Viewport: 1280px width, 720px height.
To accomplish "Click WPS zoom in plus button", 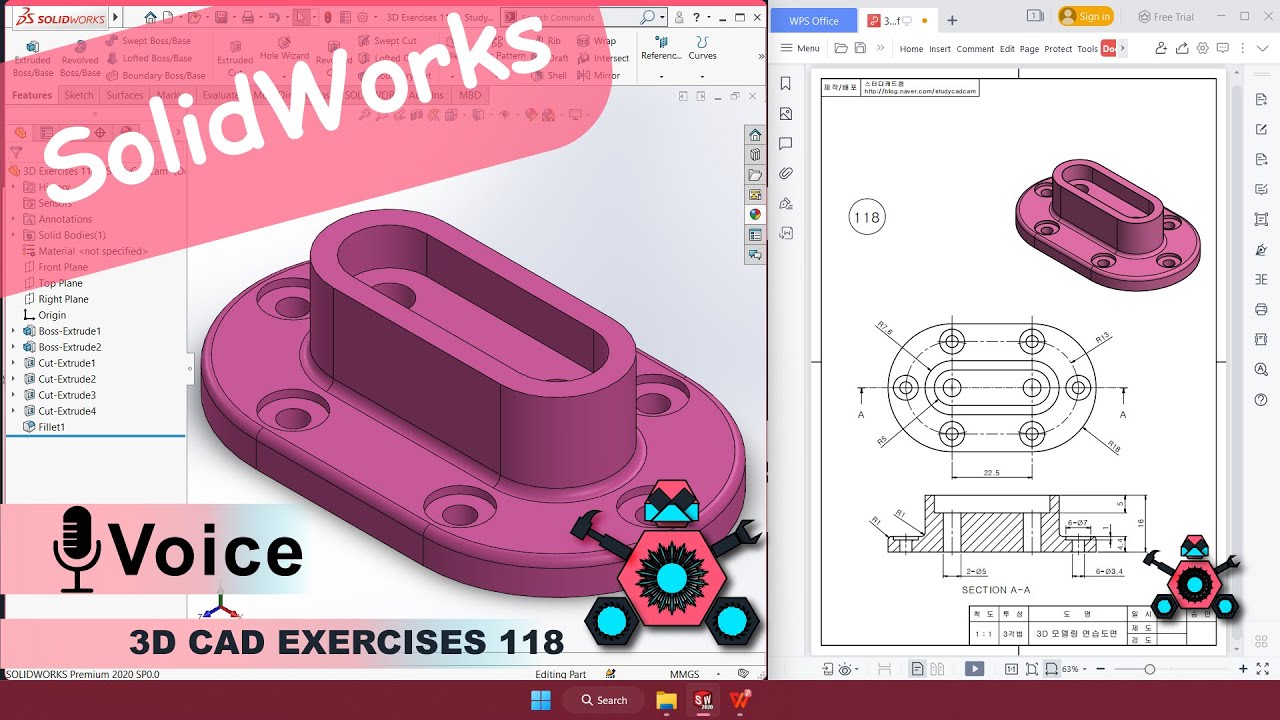I will pos(1243,669).
